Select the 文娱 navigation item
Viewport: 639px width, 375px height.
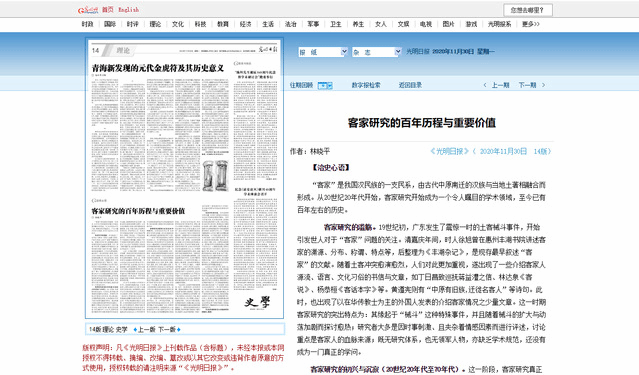pyautogui.click(x=403, y=24)
